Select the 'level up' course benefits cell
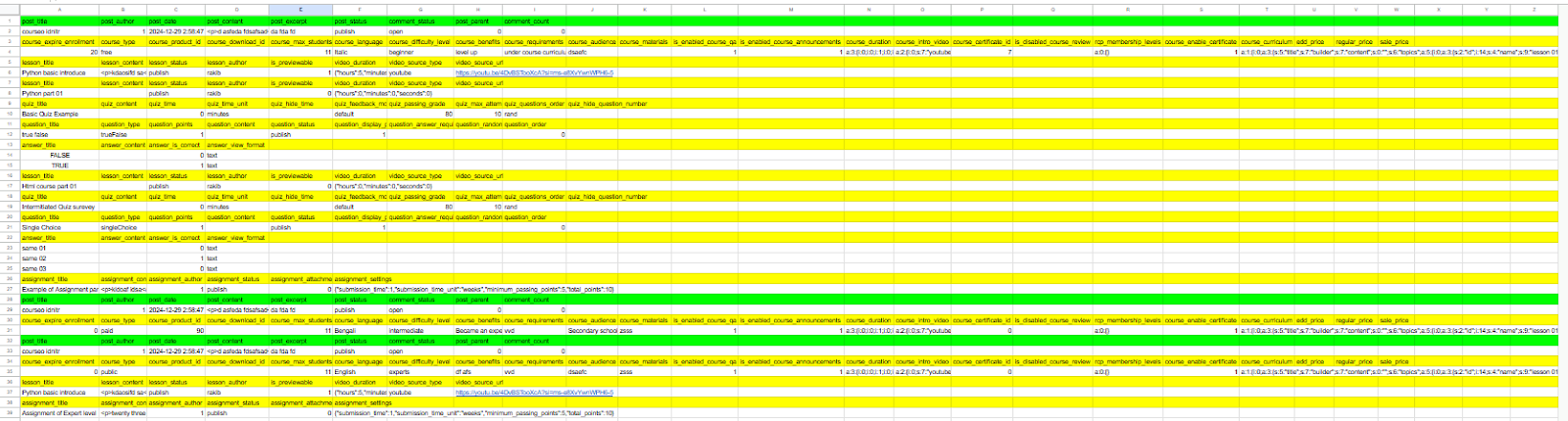This screenshot has width=1568, height=421. point(478,52)
